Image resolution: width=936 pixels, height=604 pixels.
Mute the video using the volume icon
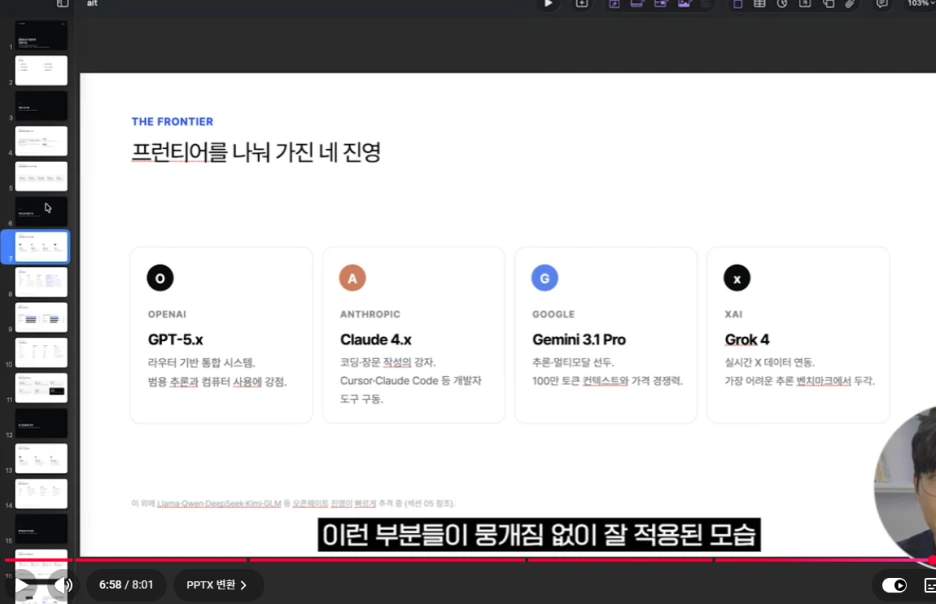64,585
